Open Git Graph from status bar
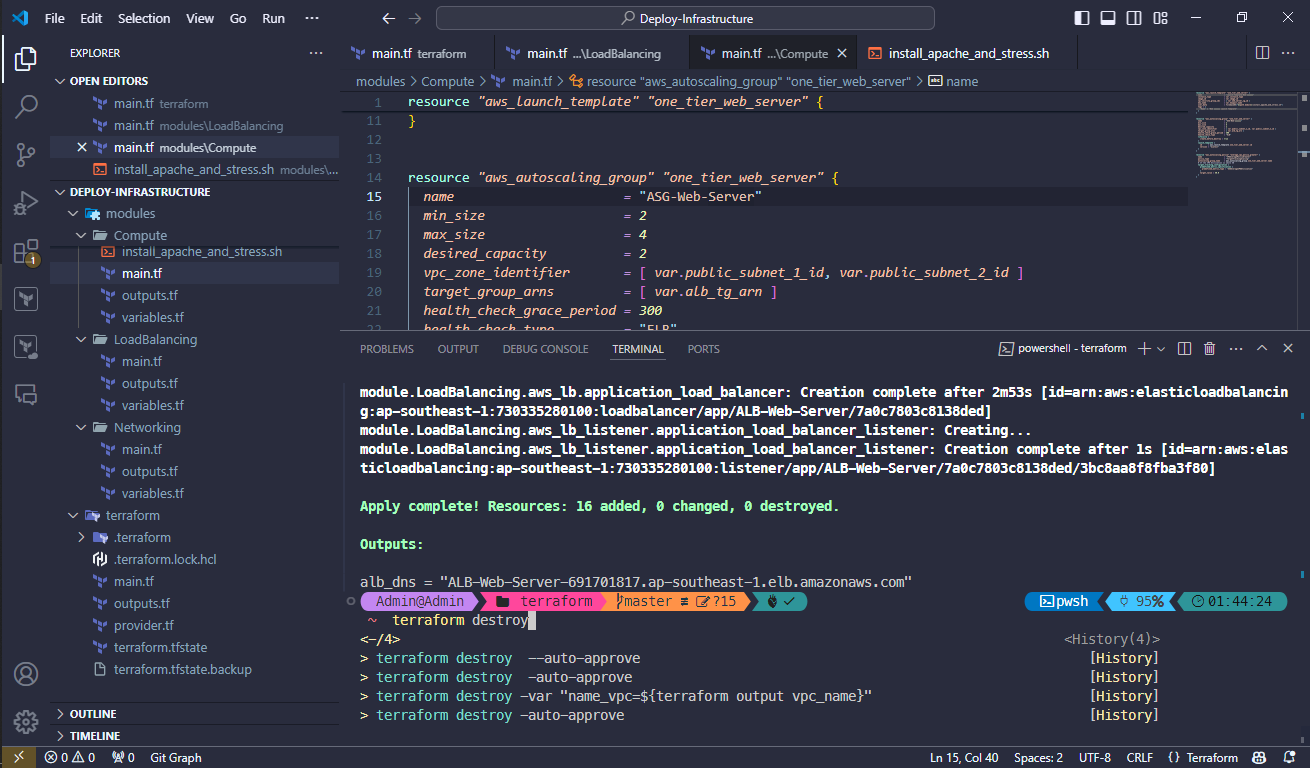1310x768 pixels. 175,758
